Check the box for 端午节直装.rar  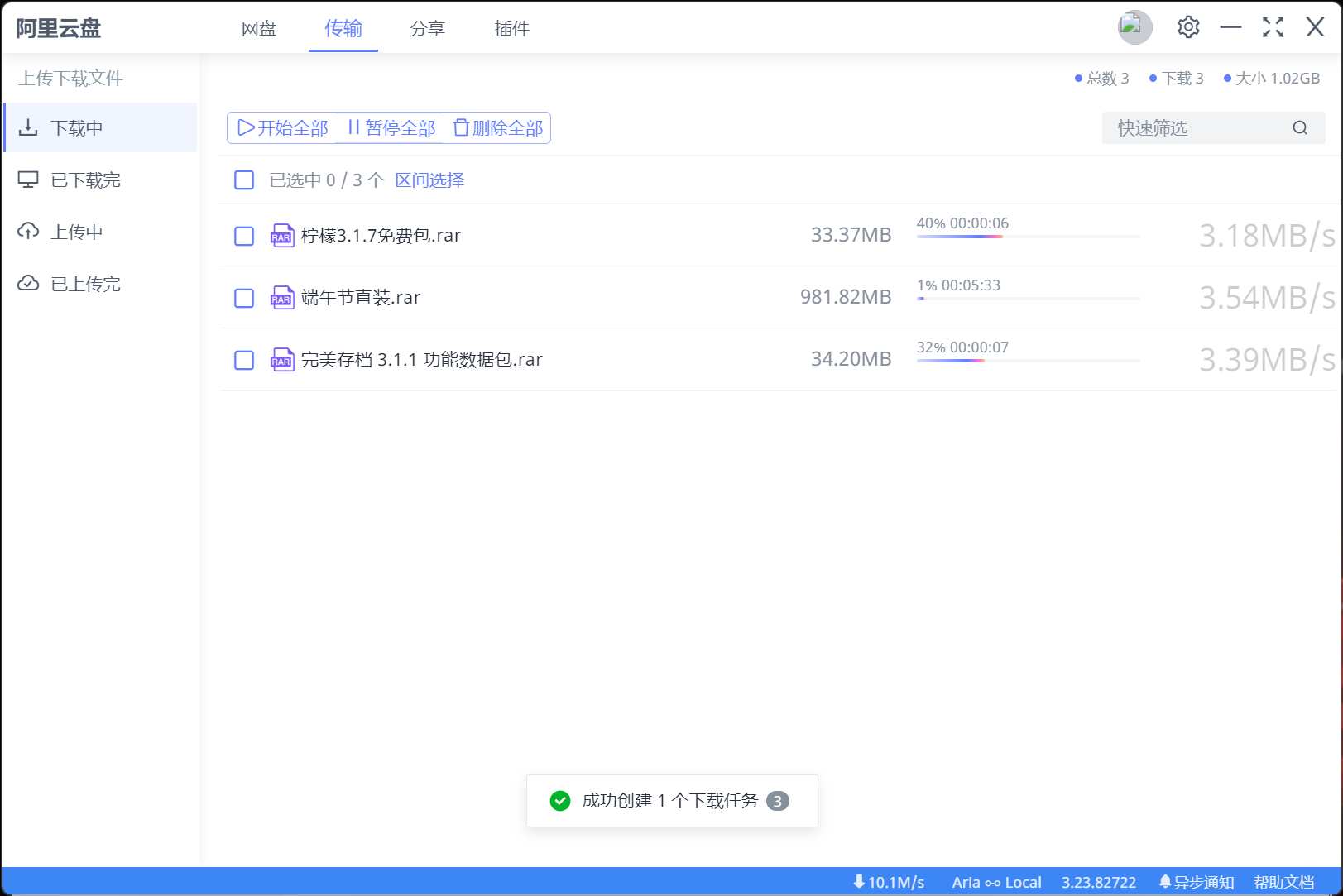click(x=244, y=298)
